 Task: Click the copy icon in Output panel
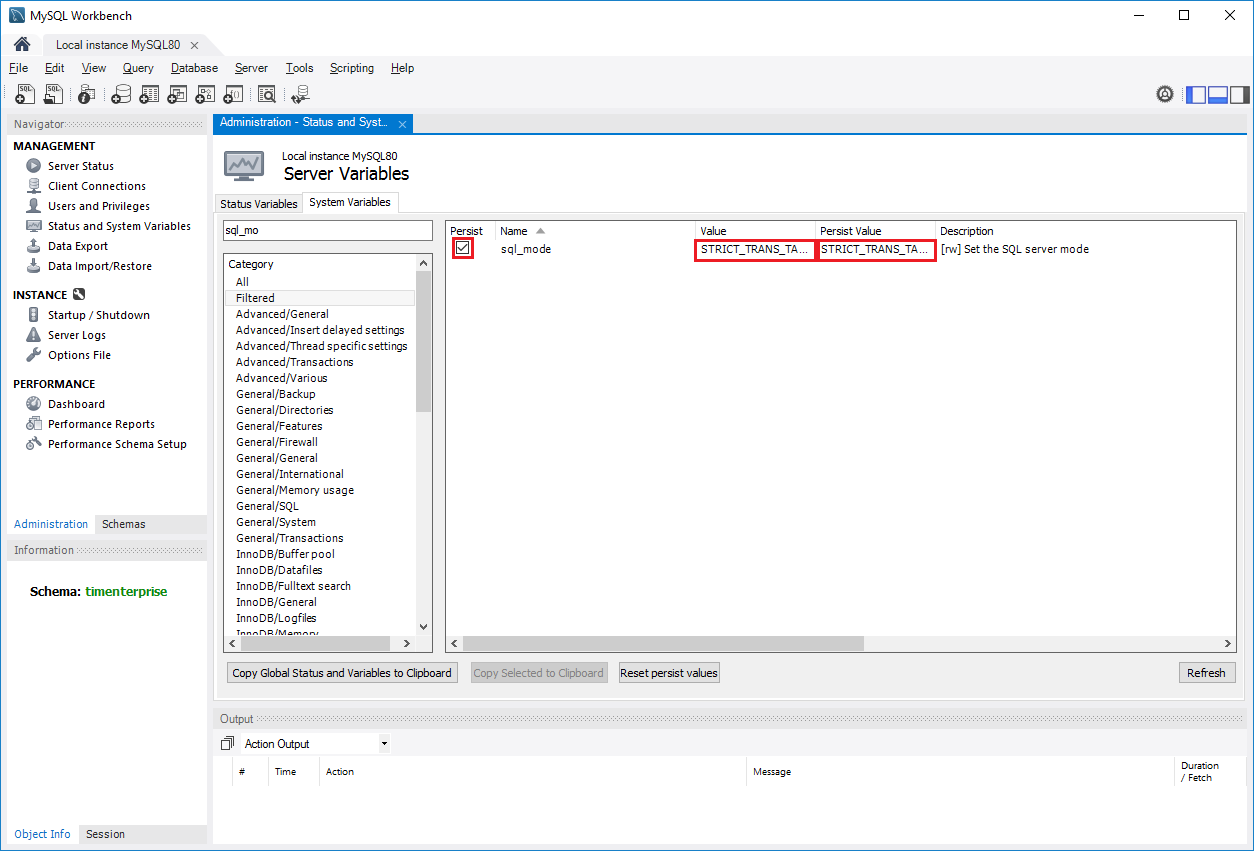(x=227, y=744)
